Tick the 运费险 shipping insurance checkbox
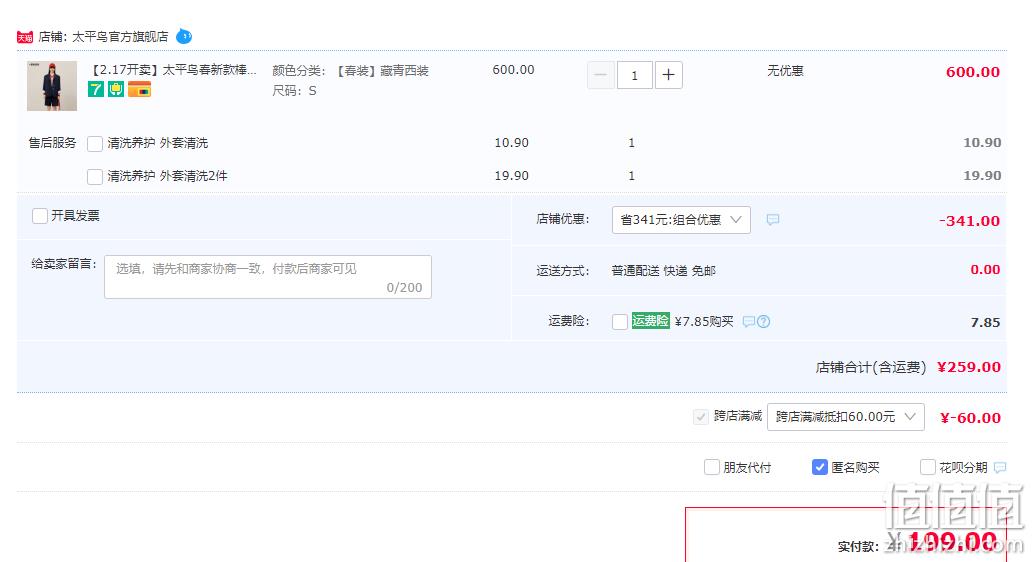This screenshot has height=562, width=1033. coord(619,322)
